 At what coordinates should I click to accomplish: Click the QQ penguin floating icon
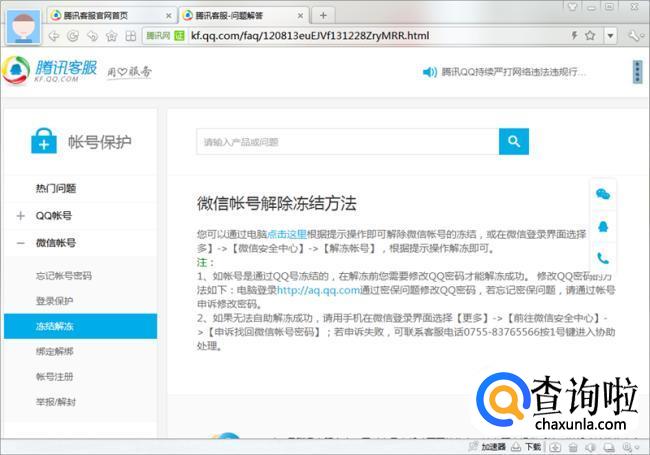point(603,226)
